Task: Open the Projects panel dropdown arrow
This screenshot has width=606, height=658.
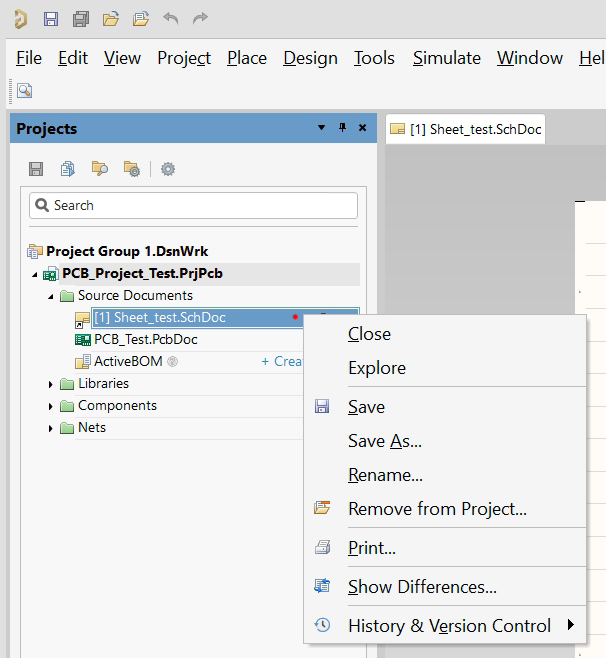Action: click(x=321, y=128)
